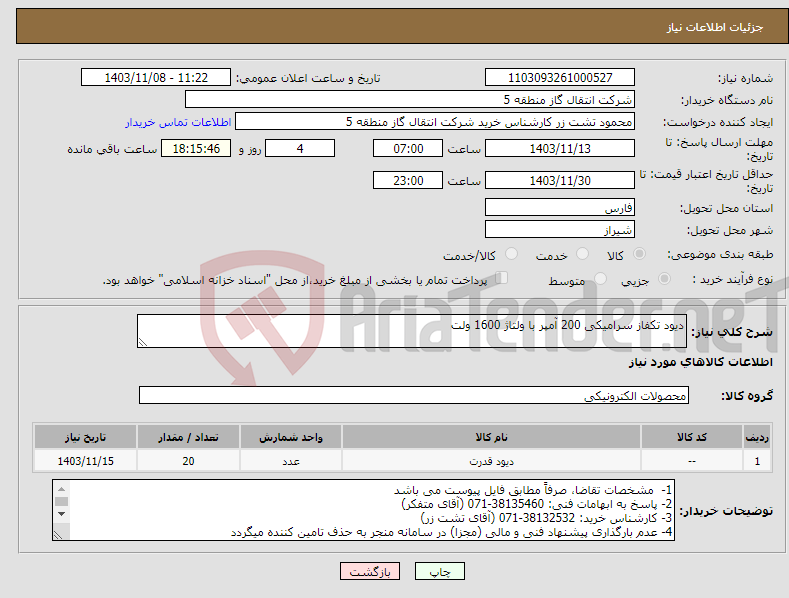Click the price validity date 1403/11/30 field

click(560, 180)
